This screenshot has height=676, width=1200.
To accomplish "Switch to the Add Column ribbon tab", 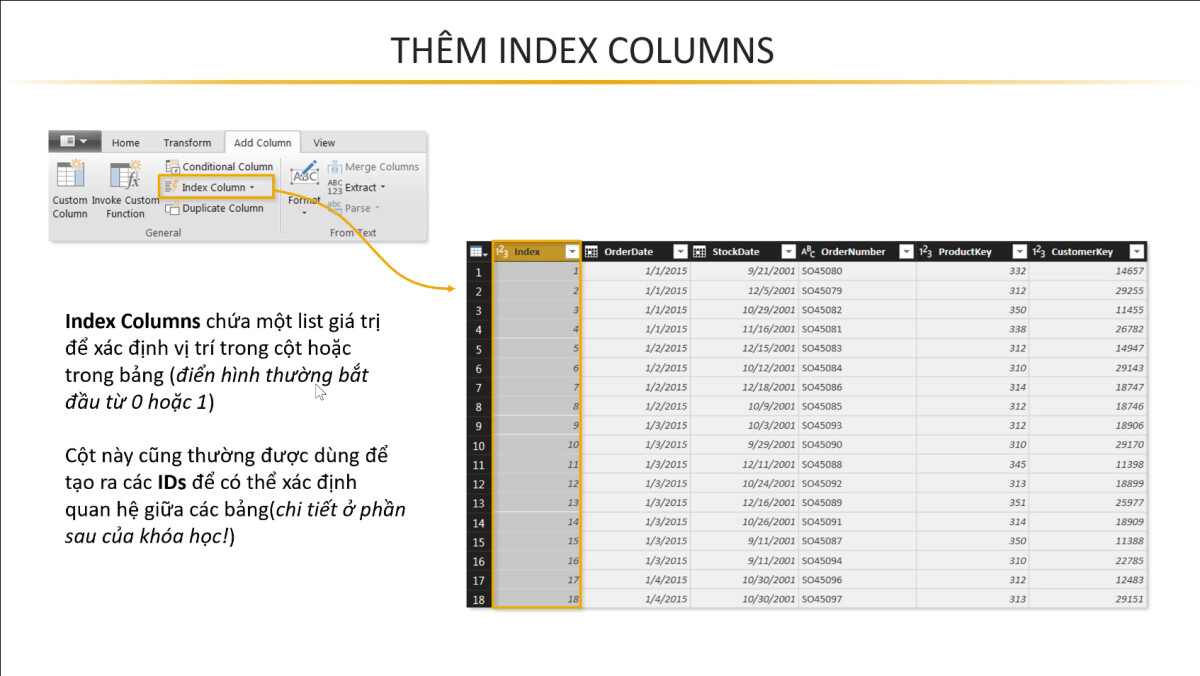I will point(262,142).
